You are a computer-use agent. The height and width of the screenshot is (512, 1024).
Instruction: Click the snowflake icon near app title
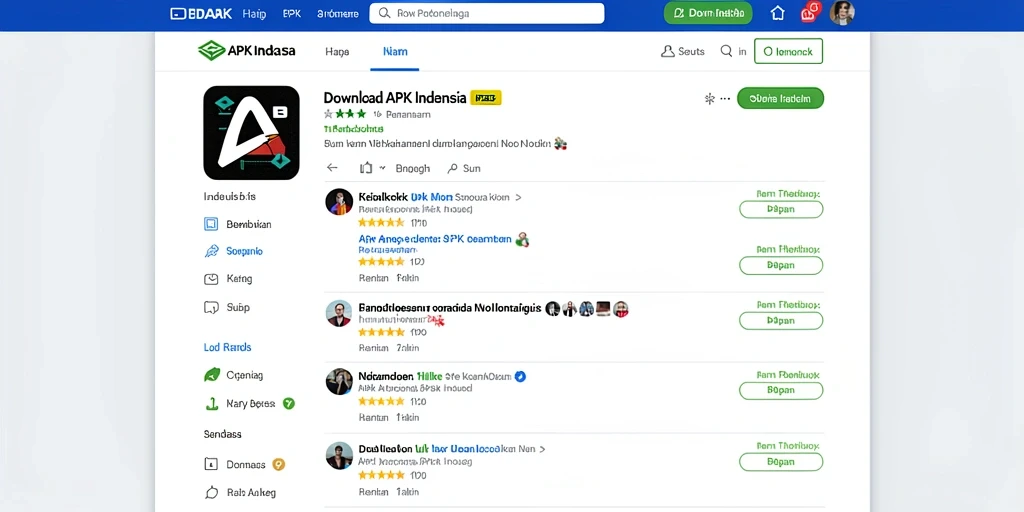(709, 99)
